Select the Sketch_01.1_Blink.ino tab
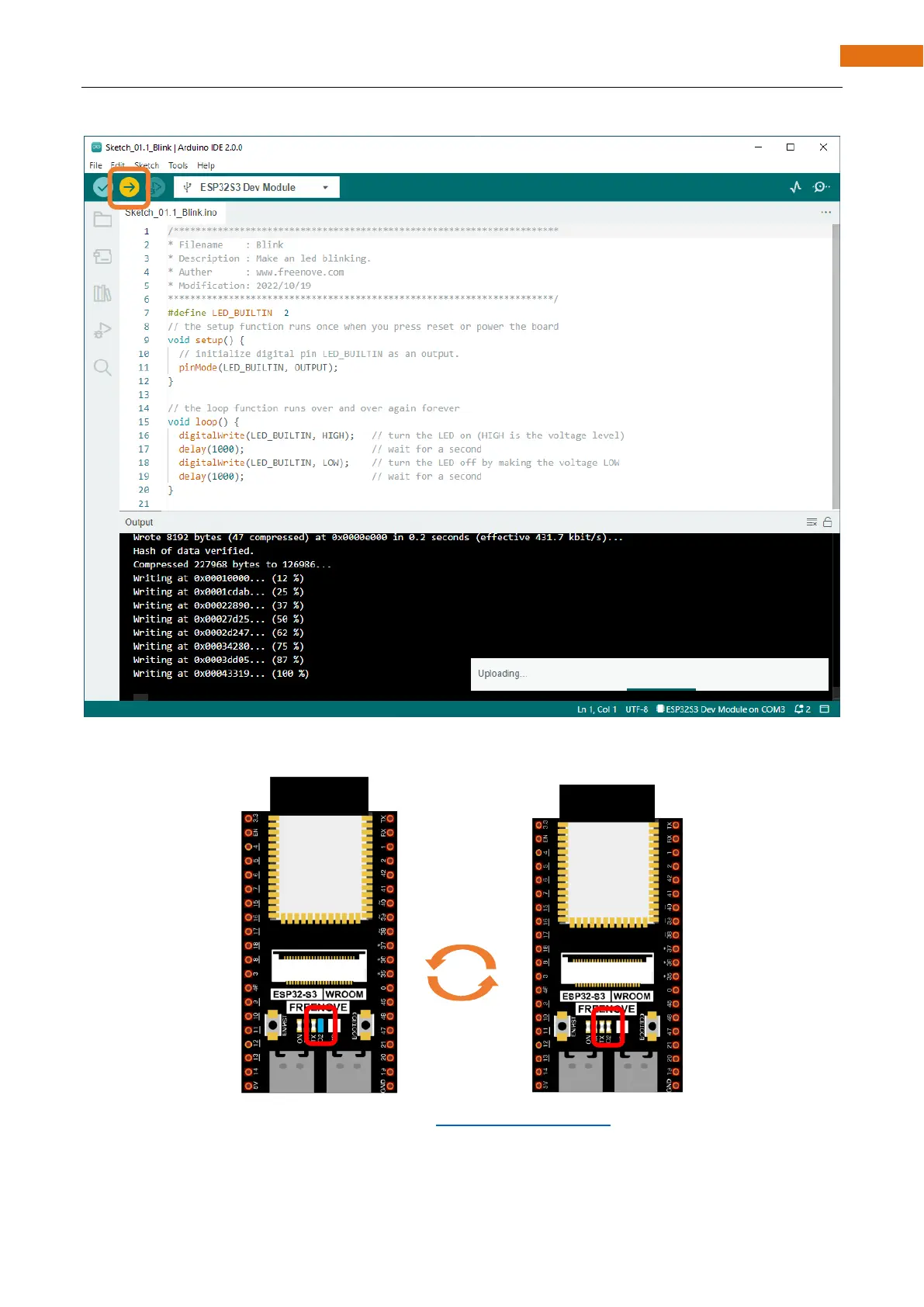 click(x=171, y=213)
